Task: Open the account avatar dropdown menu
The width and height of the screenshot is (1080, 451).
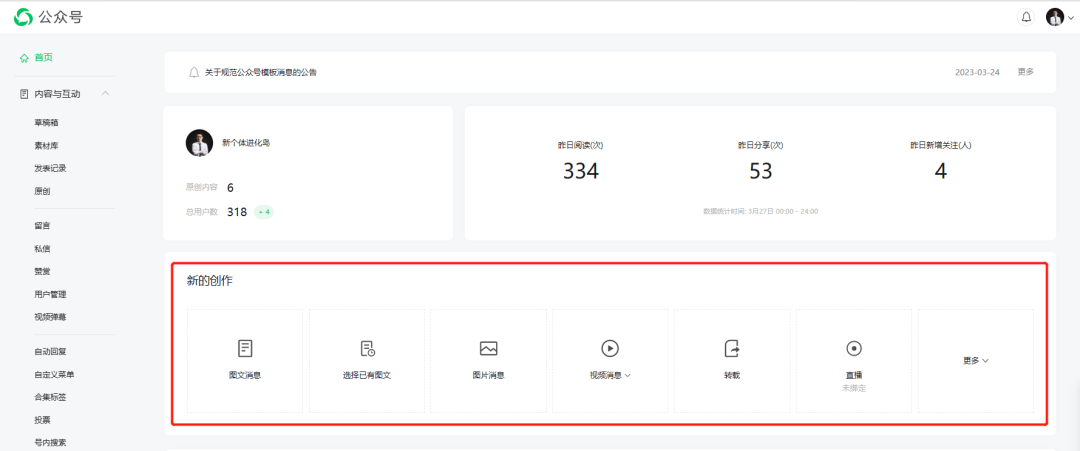Action: click(x=1060, y=17)
